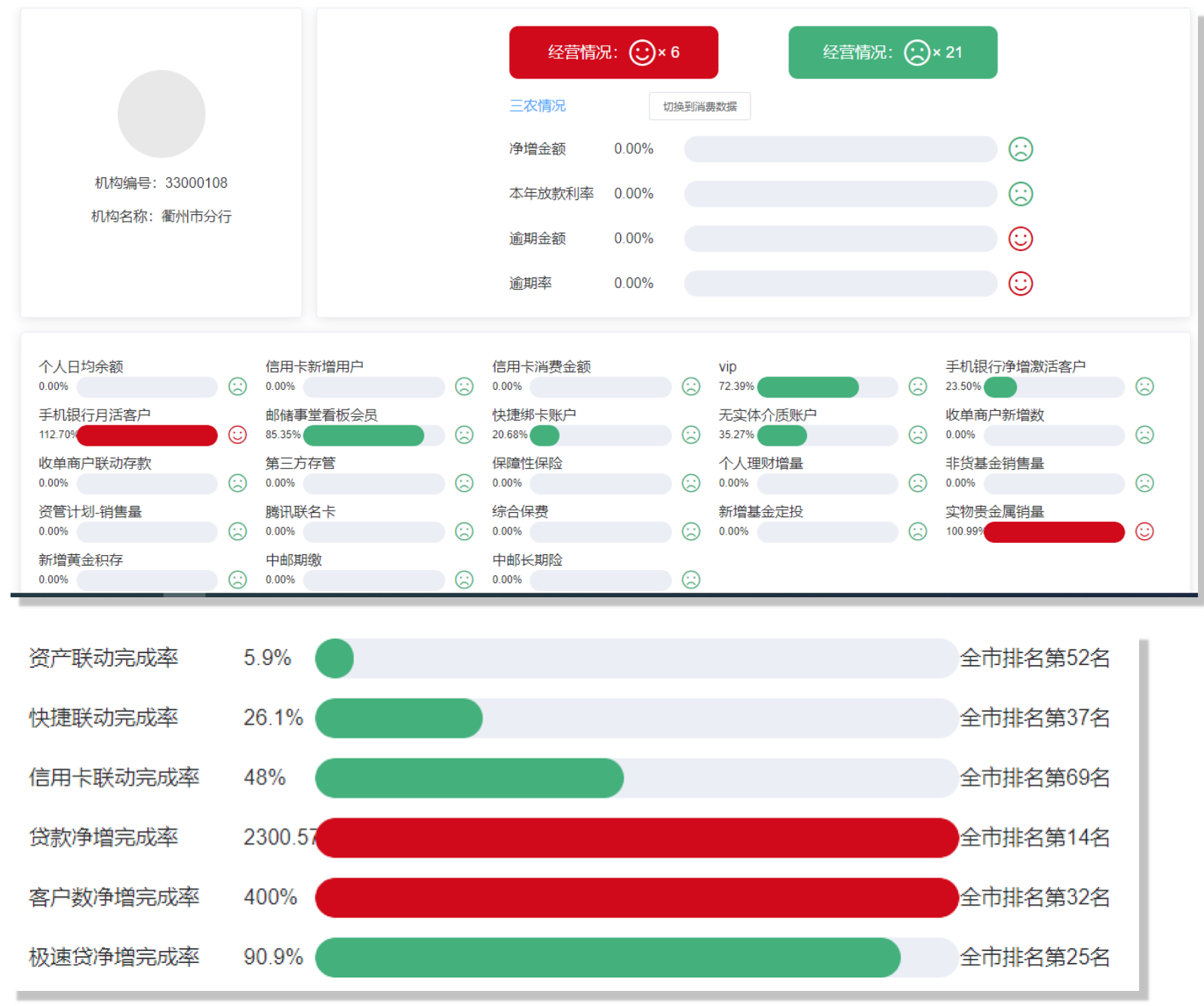Click the sad face next to 邮储事堂看板会员
The image size is (1204, 1006).
coord(464,435)
